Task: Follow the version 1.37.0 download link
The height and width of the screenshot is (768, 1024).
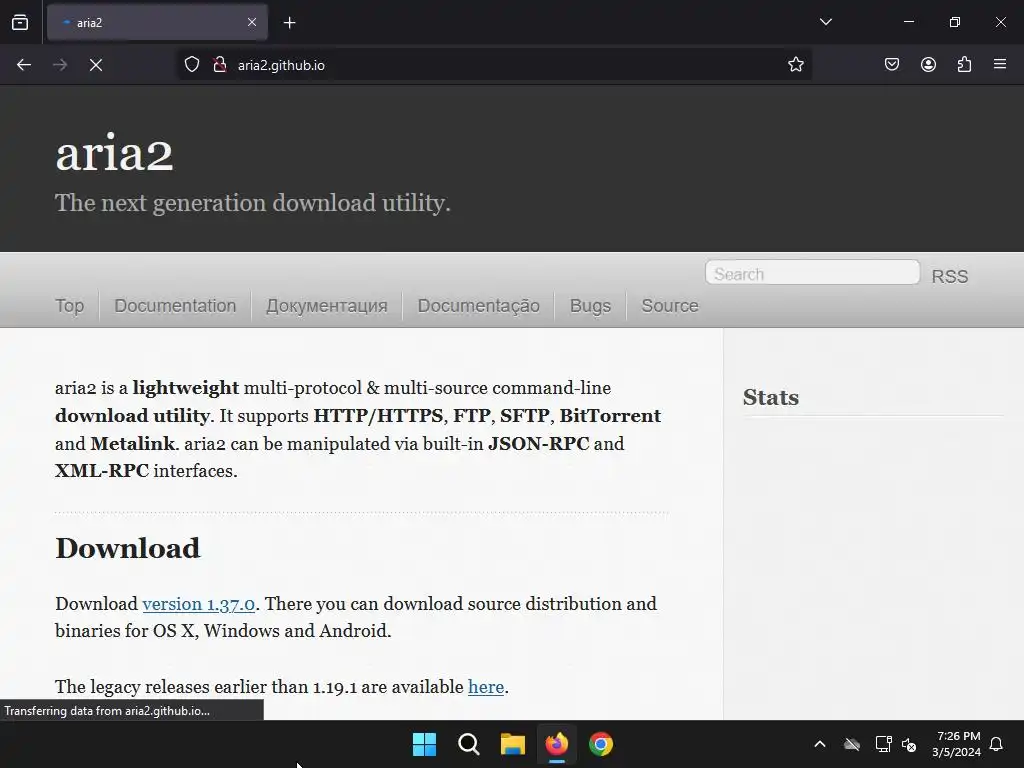Action: 199,604
